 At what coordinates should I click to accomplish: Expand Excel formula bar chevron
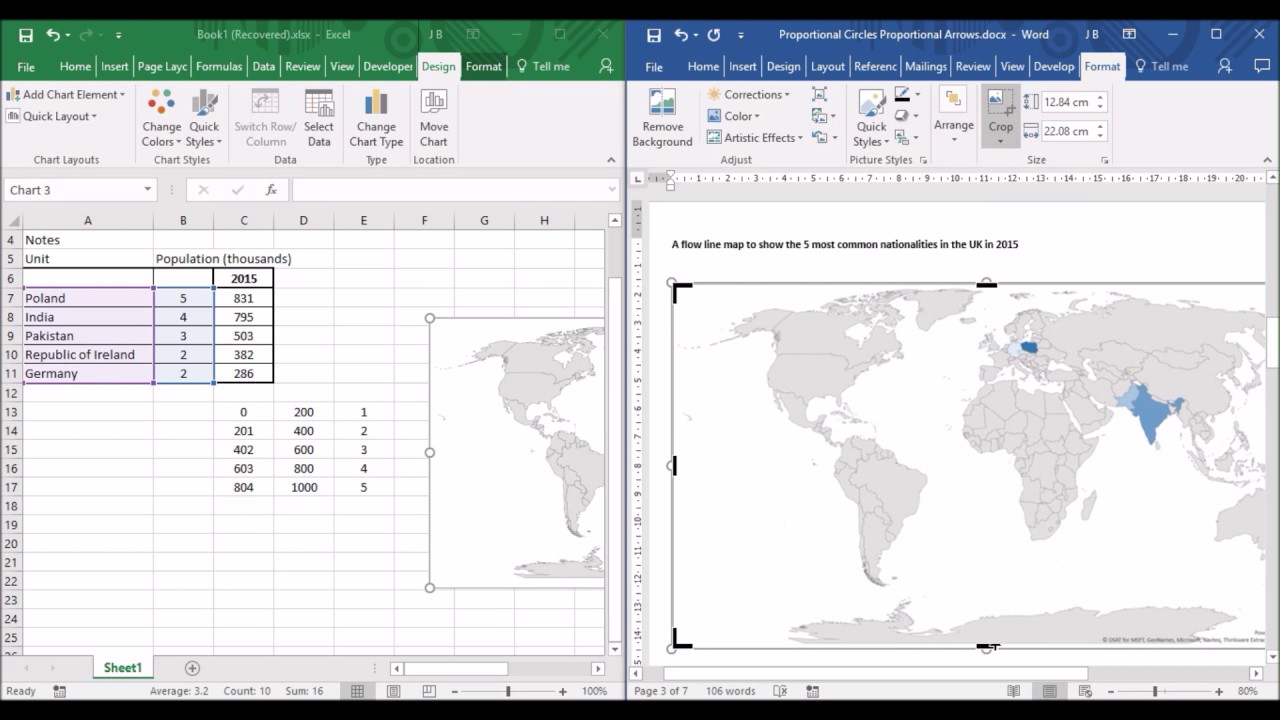pos(612,190)
